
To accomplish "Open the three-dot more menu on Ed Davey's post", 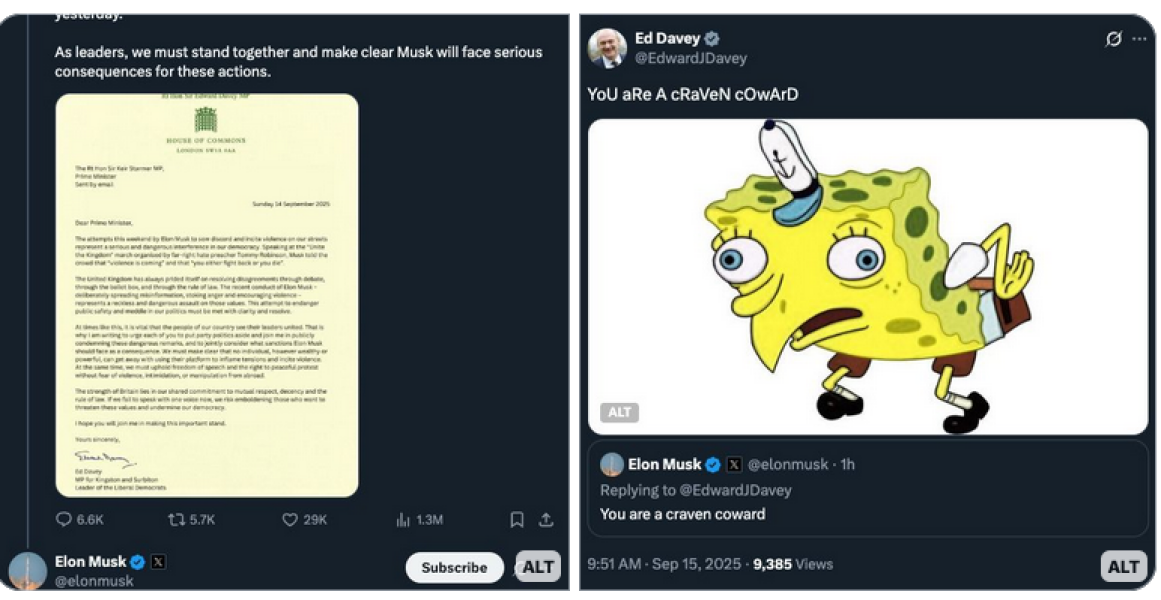I will 1139,39.
